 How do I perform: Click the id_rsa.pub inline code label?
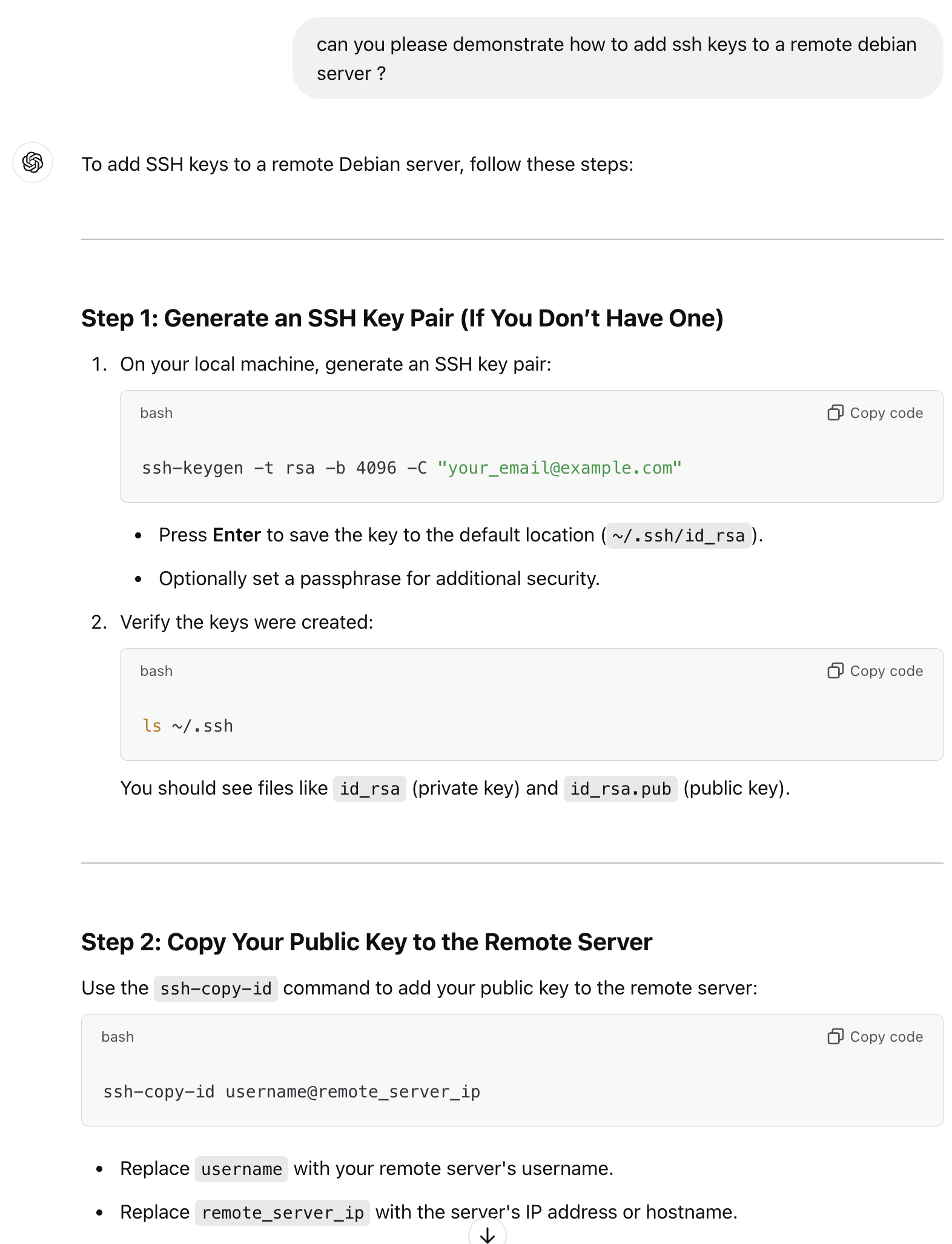point(620,789)
